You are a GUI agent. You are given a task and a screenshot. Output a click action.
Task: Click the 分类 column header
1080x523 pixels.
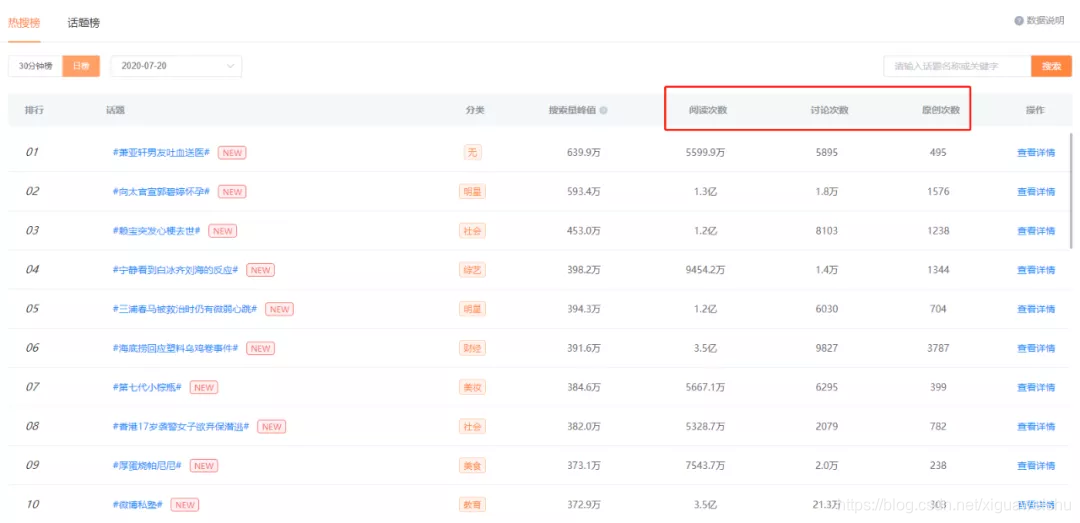[x=475, y=110]
